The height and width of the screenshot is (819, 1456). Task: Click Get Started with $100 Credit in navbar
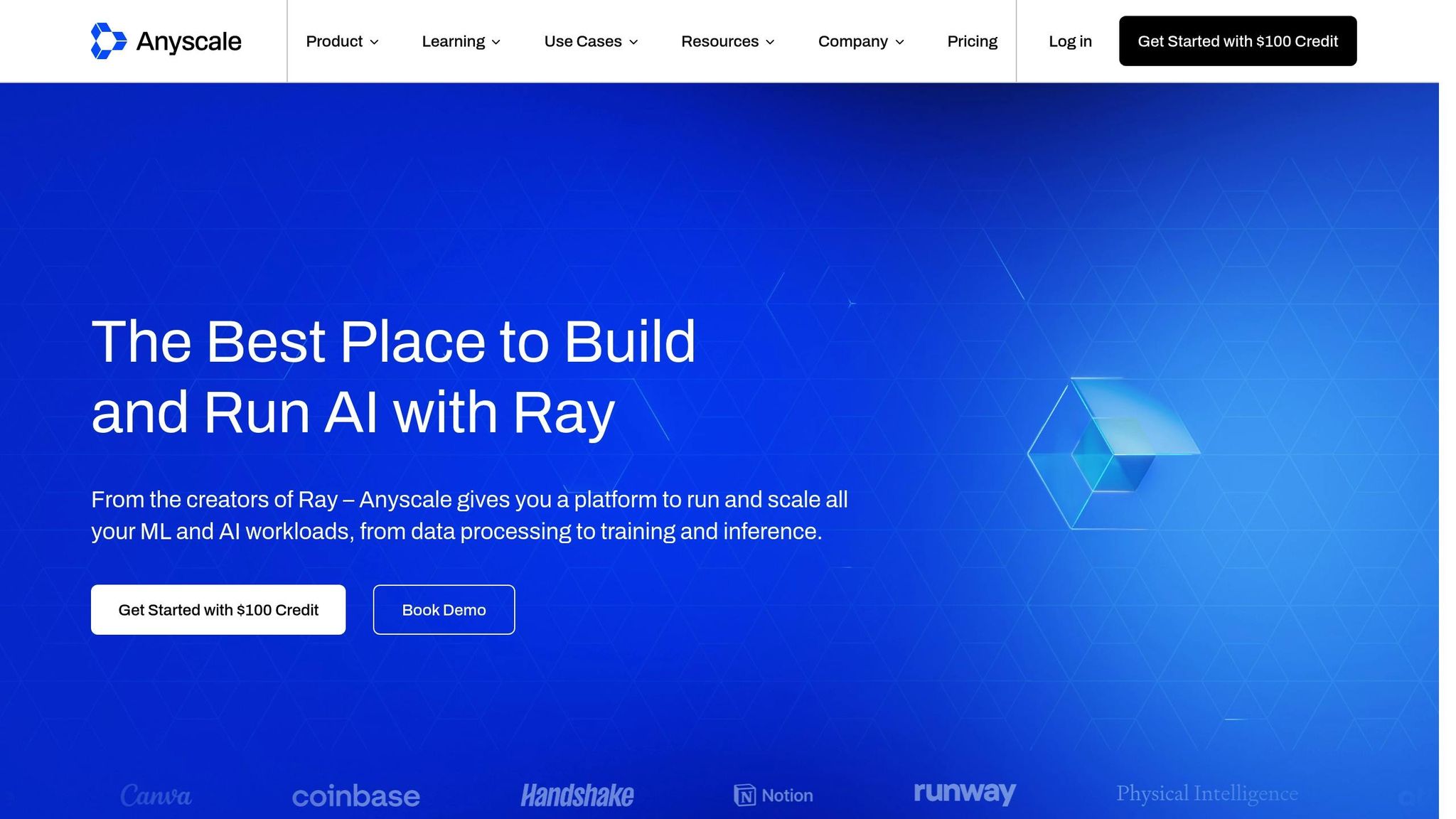pyautogui.click(x=1238, y=41)
